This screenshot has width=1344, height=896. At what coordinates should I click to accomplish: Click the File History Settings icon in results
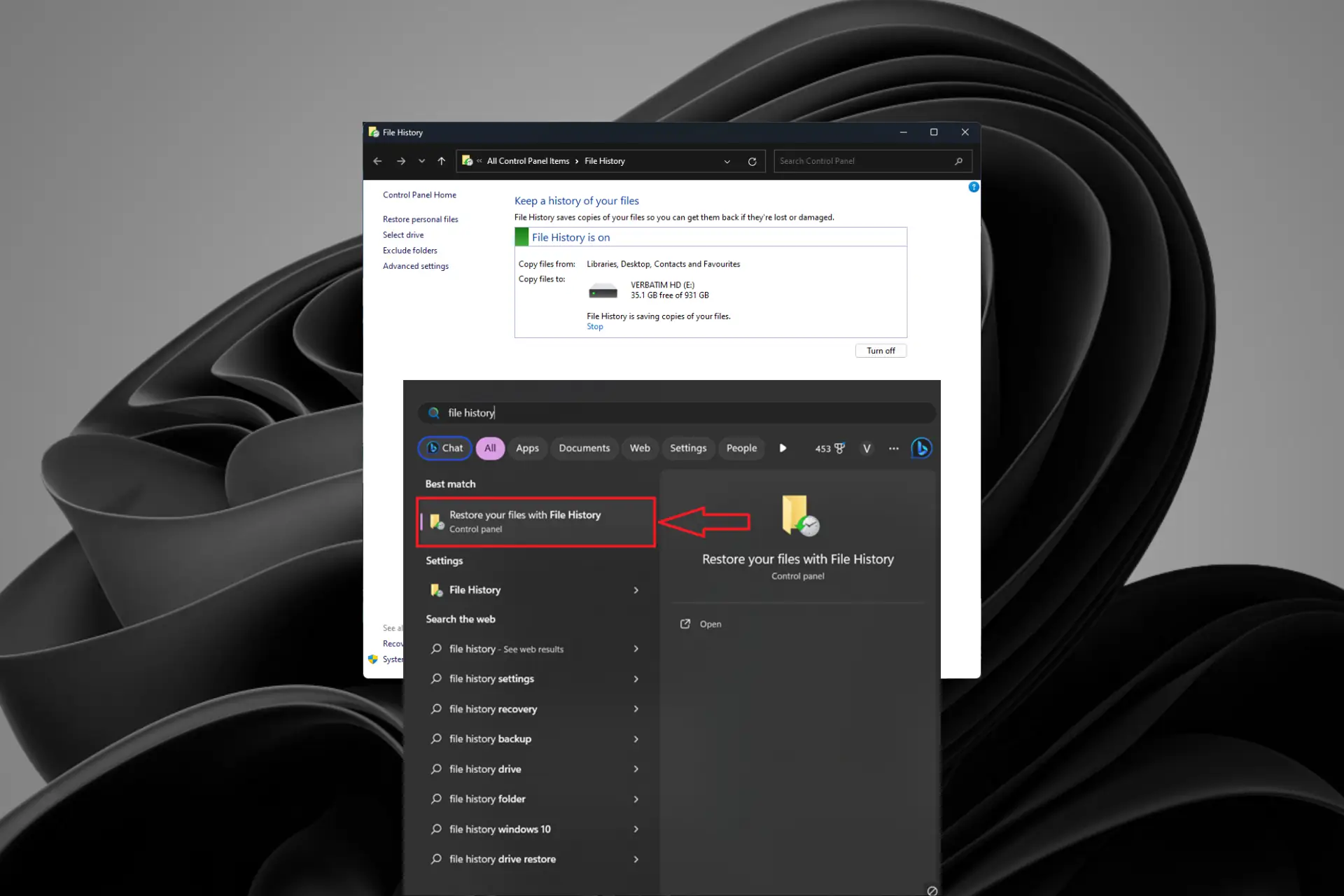(x=436, y=589)
